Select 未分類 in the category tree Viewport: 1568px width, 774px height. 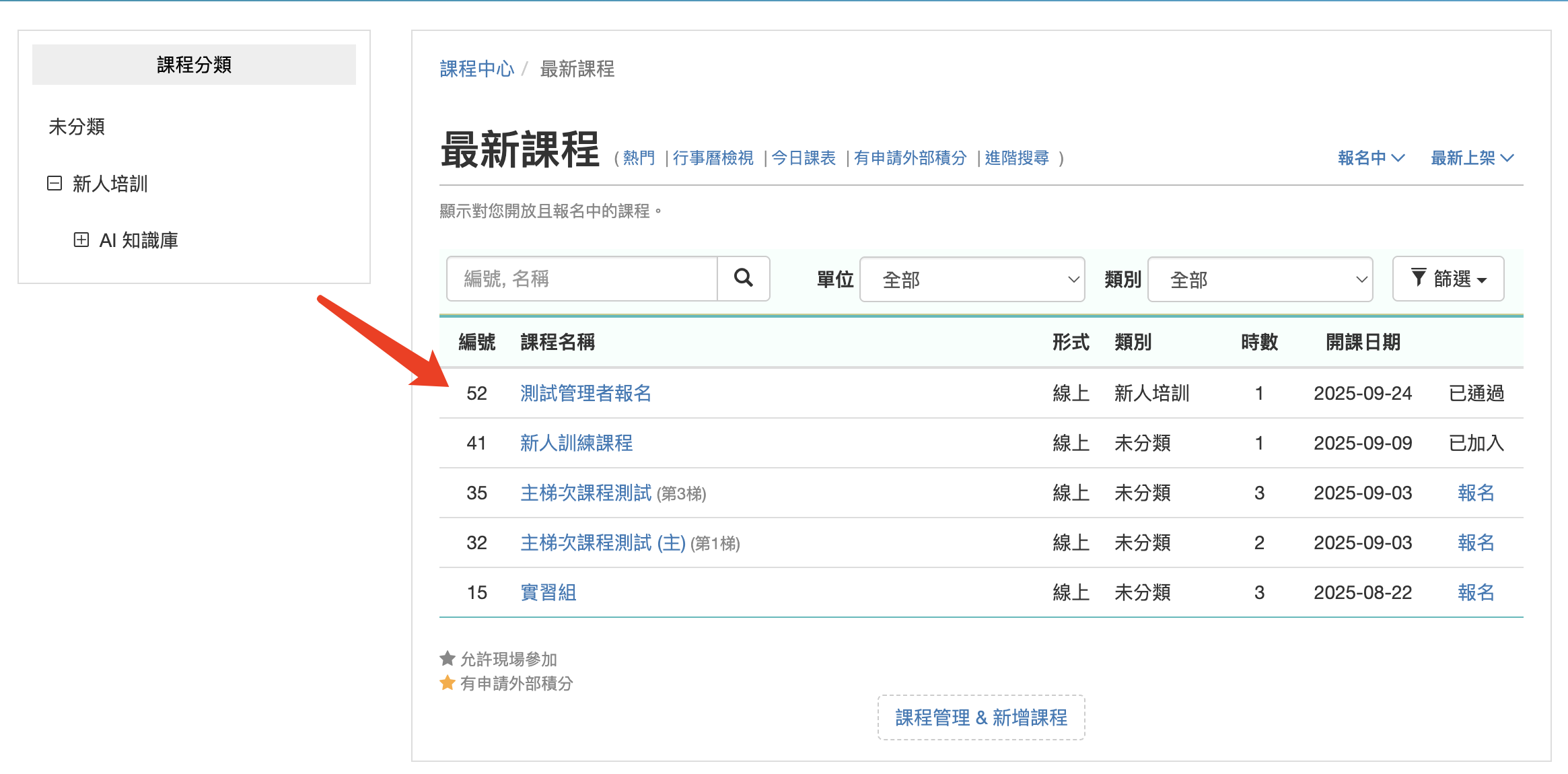click(77, 127)
